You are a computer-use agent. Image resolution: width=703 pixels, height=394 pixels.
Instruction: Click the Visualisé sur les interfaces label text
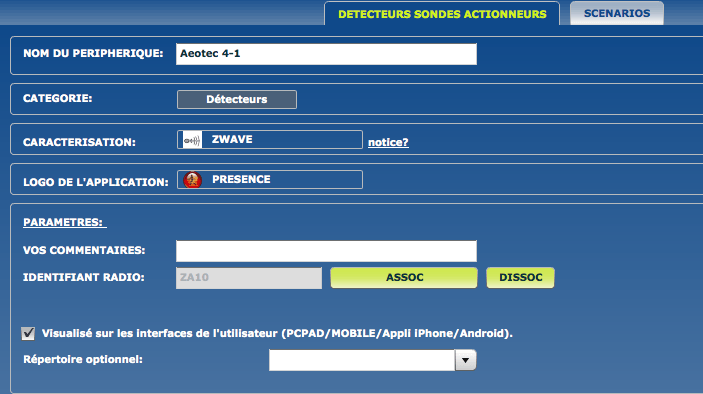pos(277,333)
